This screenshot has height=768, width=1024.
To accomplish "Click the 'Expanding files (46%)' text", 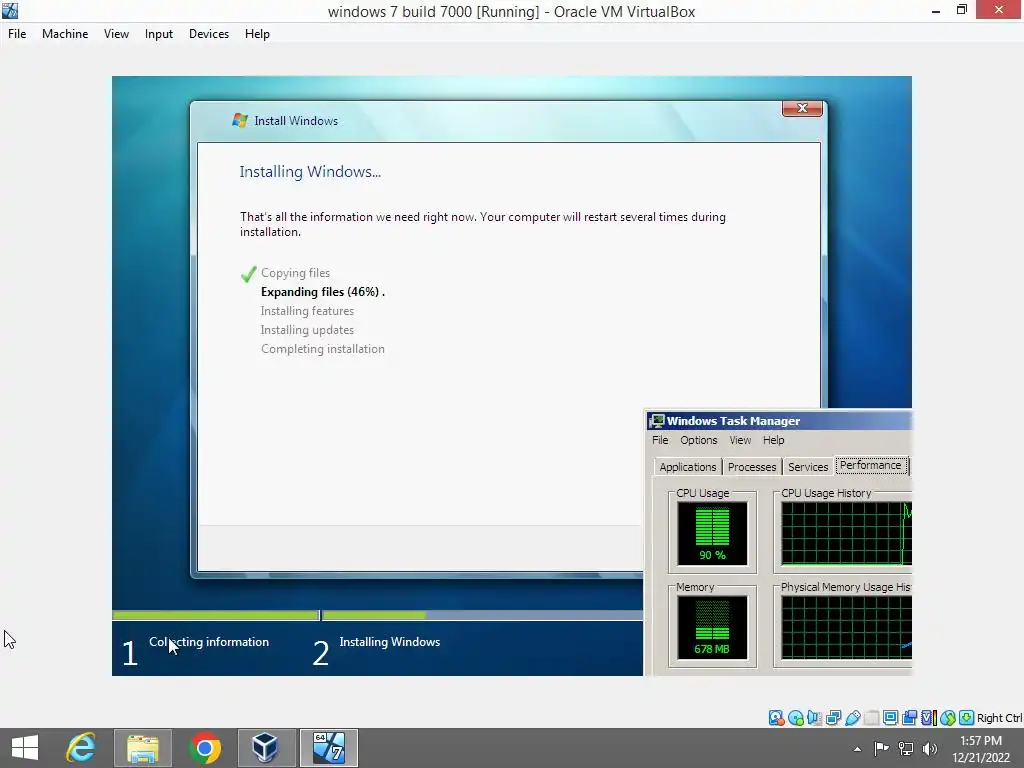I will point(323,292).
